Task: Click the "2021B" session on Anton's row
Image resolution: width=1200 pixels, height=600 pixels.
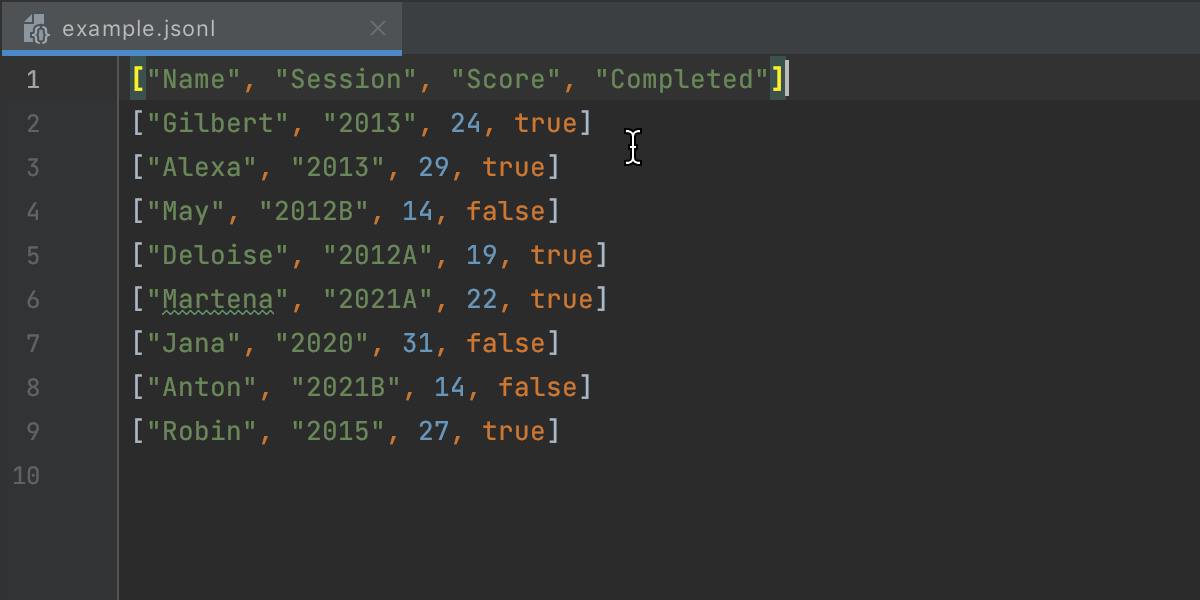Action: pos(346,387)
